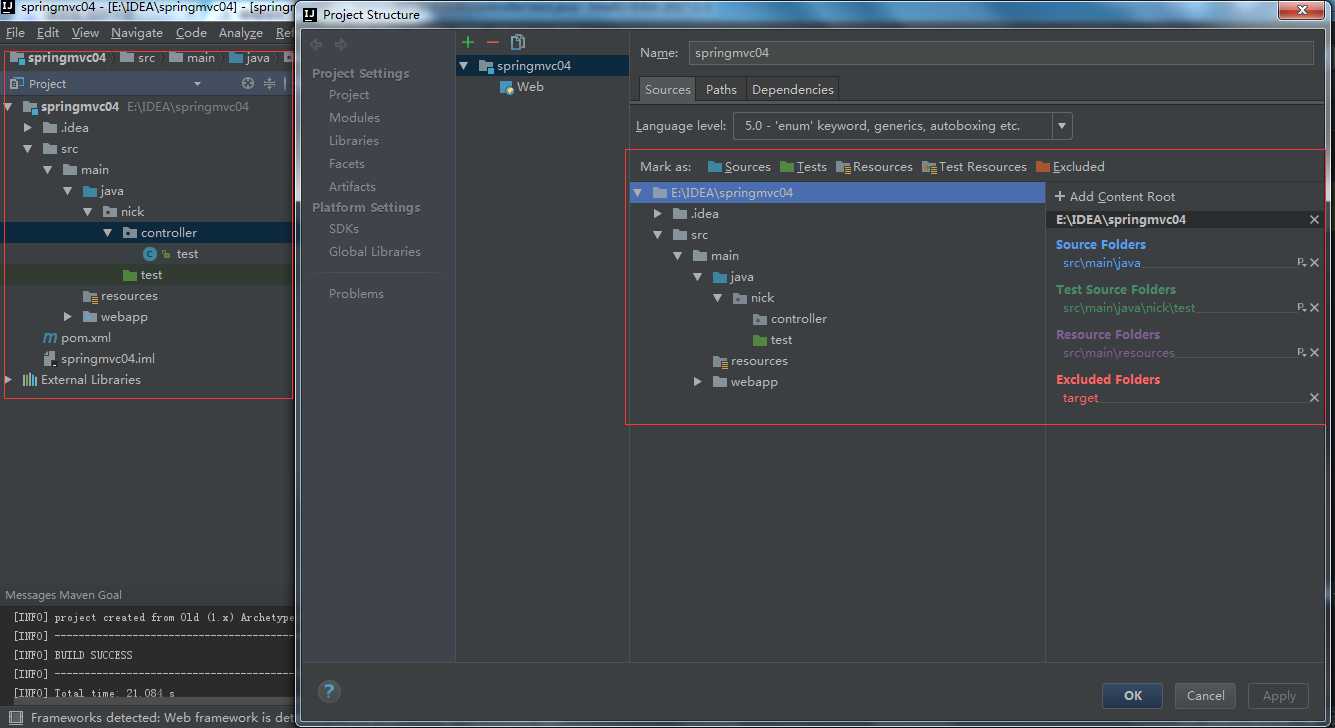Click the OK button
This screenshot has height=728, width=1335.
[1132, 696]
